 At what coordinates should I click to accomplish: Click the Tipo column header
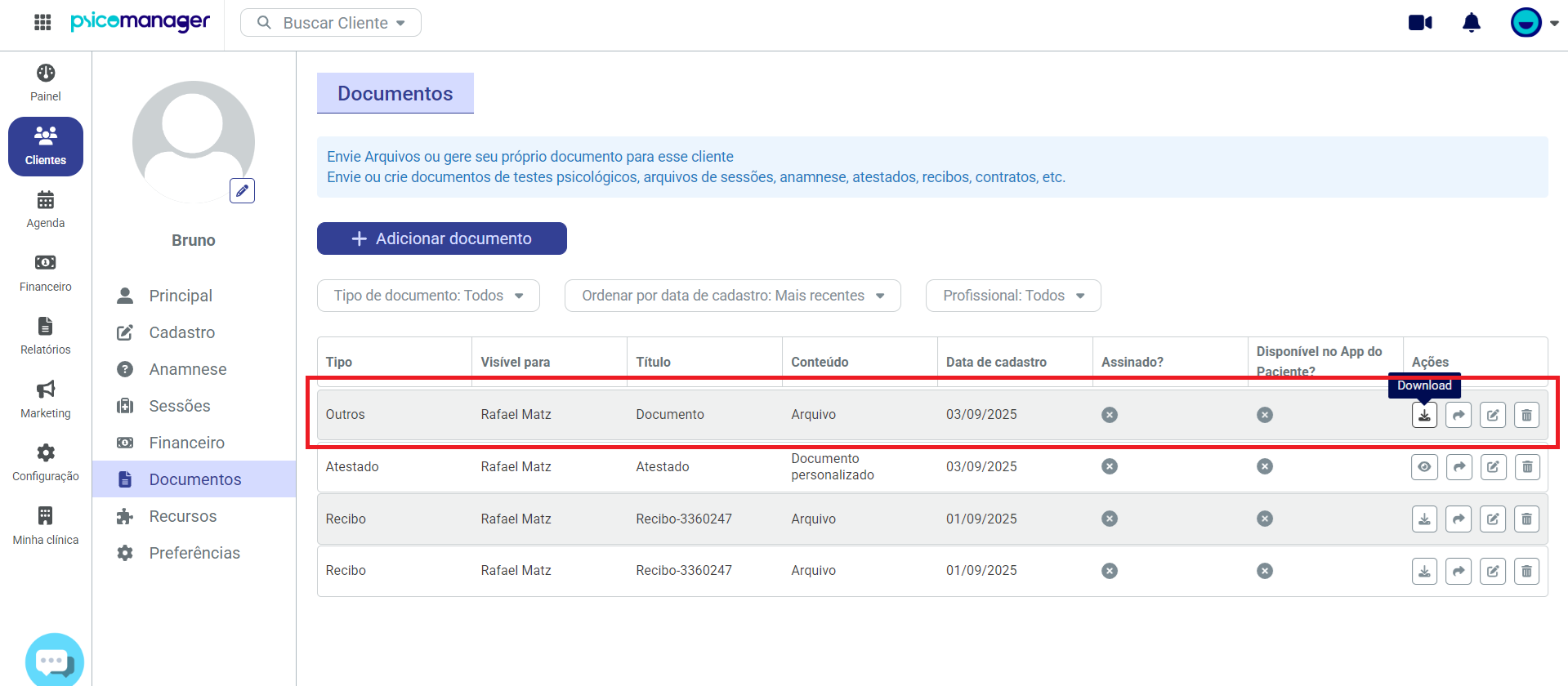pyautogui.click(x=339, y=362)
